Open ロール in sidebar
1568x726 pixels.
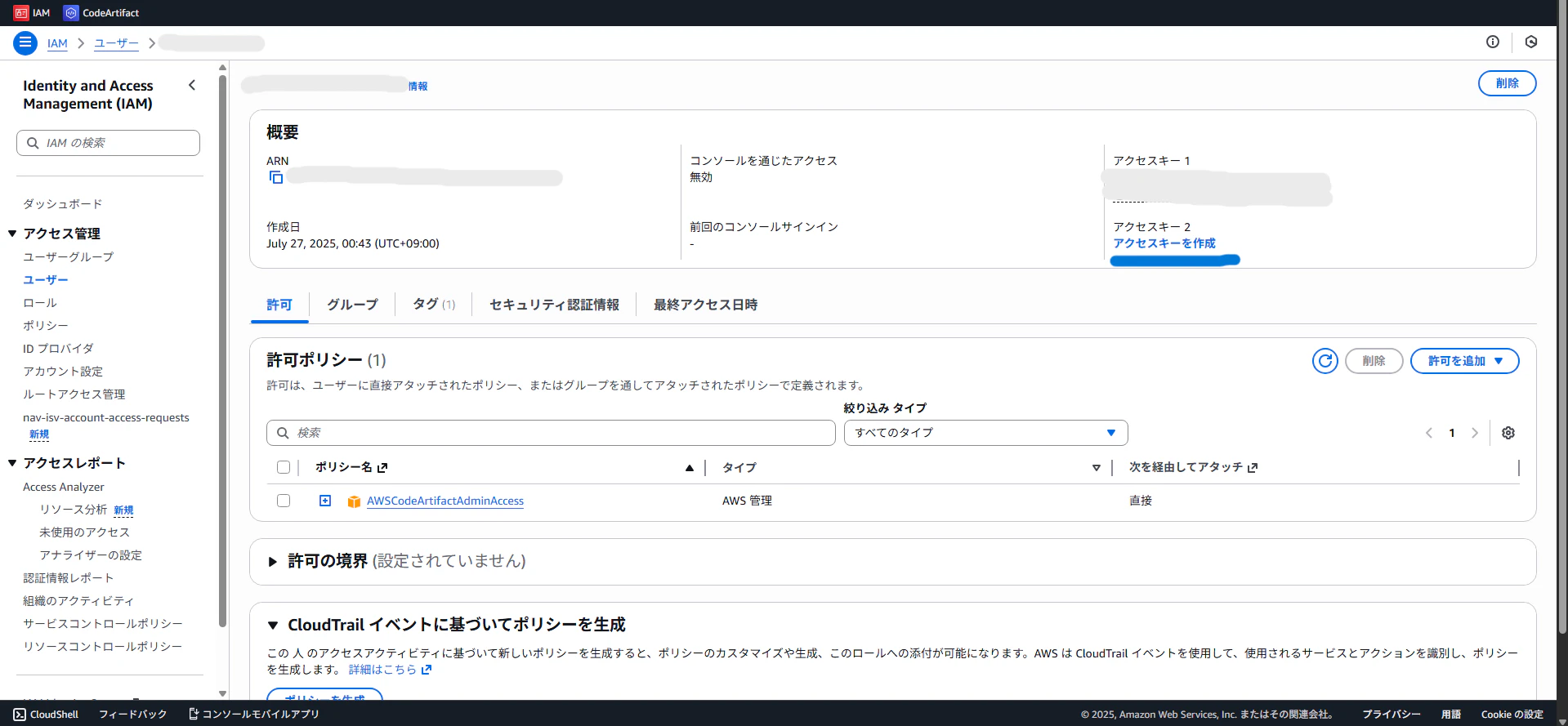pyautogui.click(x=40, y=303)
